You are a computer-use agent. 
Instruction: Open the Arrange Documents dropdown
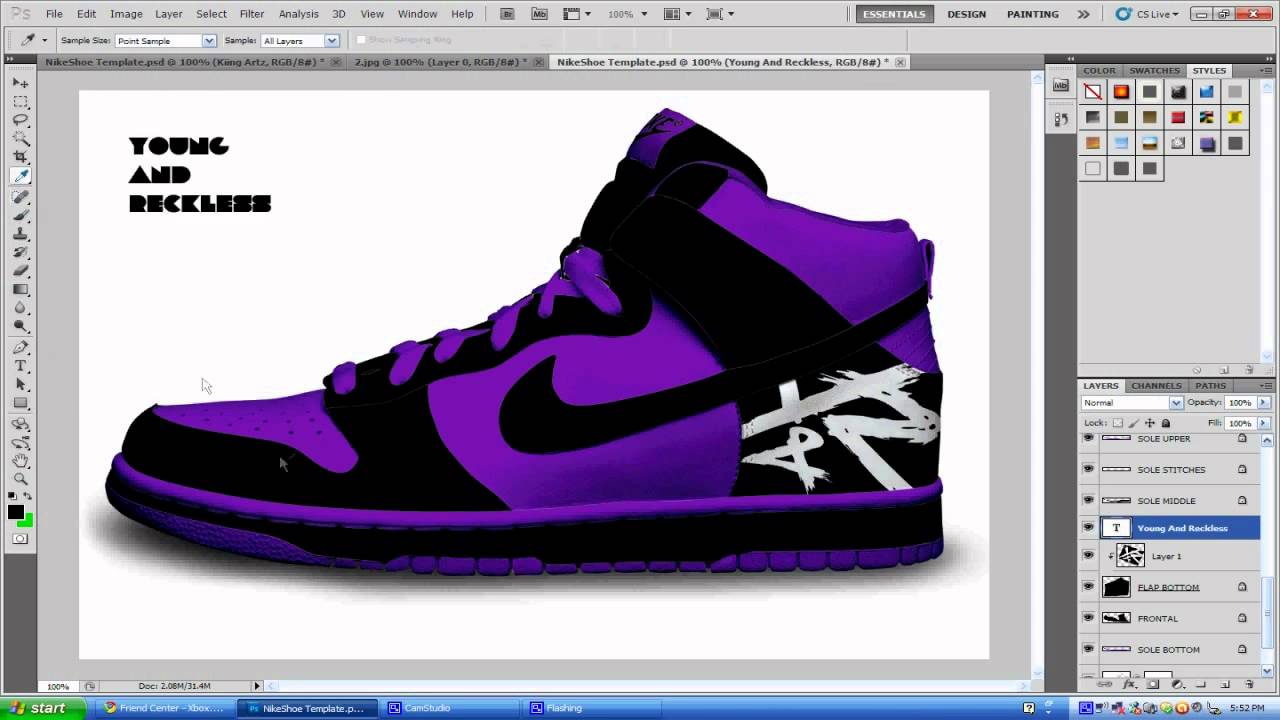[x=680, y=14]
